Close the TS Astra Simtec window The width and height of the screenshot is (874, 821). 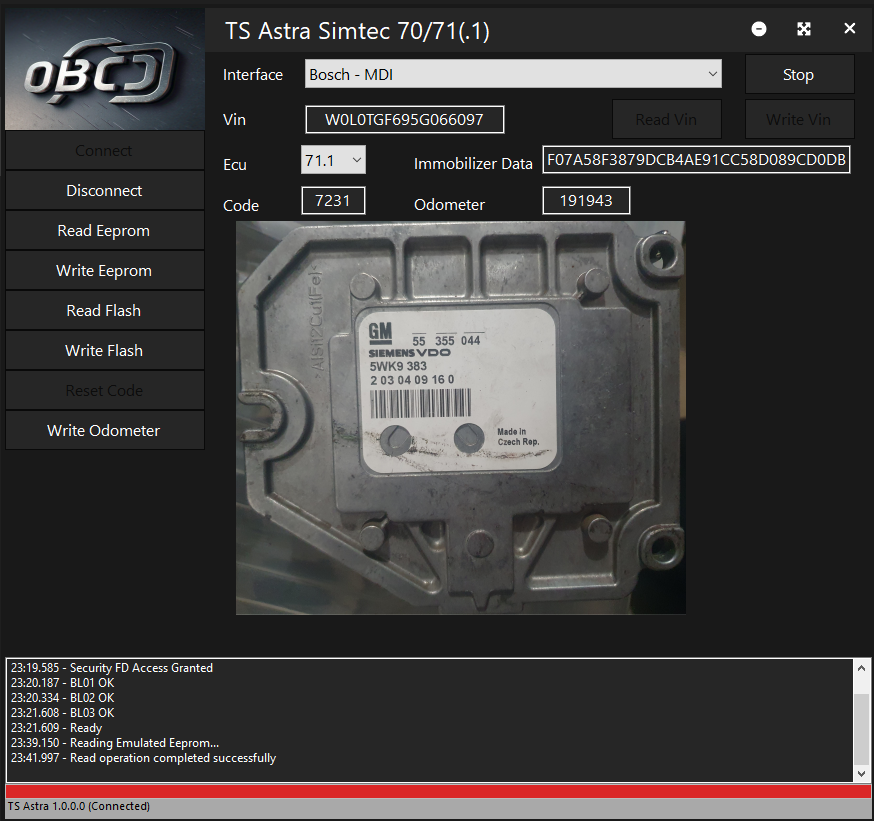[849, 28]
